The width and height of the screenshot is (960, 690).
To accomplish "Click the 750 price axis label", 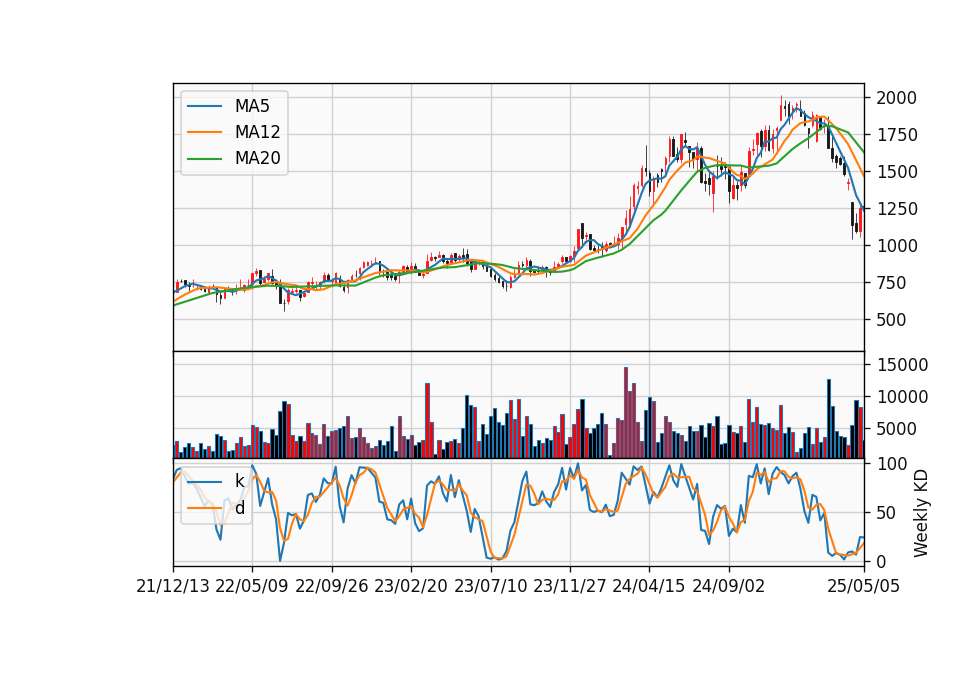I will [x=891, y=283].
